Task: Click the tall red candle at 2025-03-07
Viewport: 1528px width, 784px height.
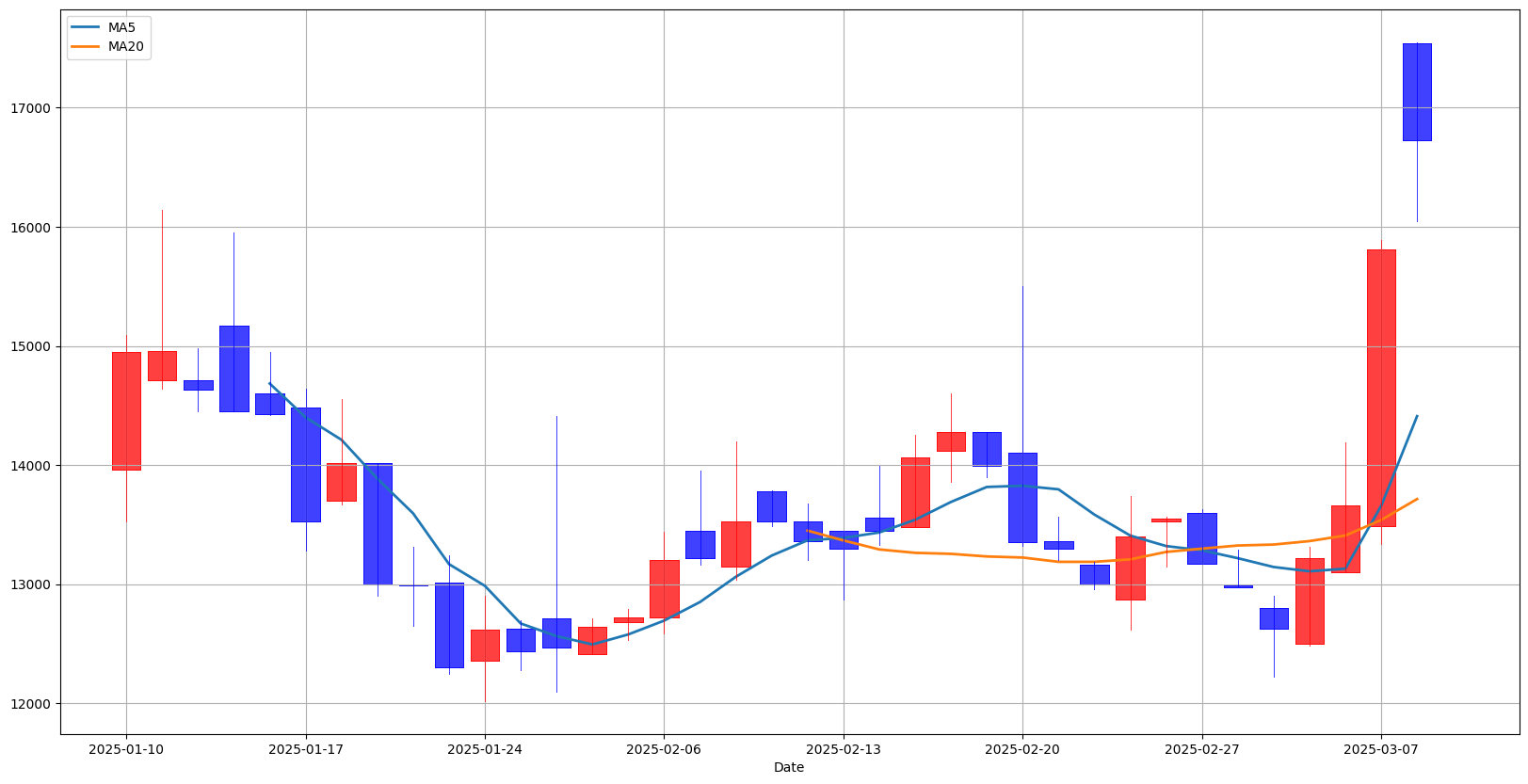Action: click(1381, 388)
